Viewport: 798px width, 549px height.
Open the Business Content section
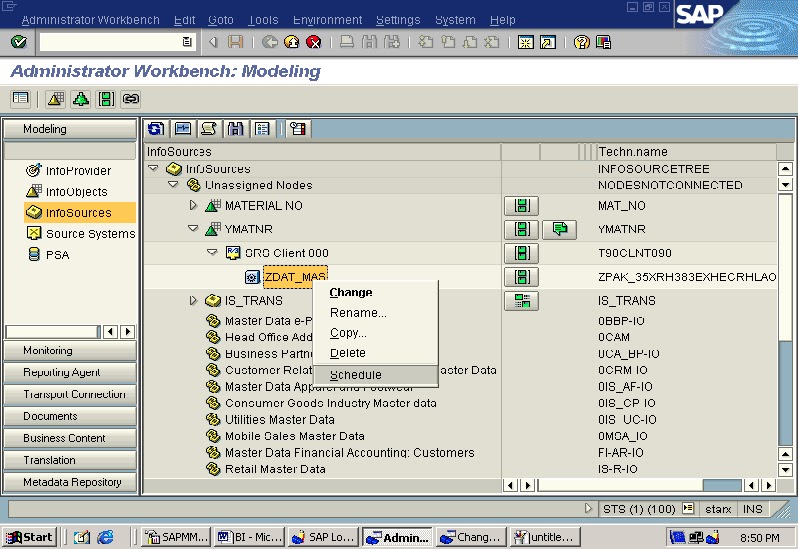click(70, 438)
